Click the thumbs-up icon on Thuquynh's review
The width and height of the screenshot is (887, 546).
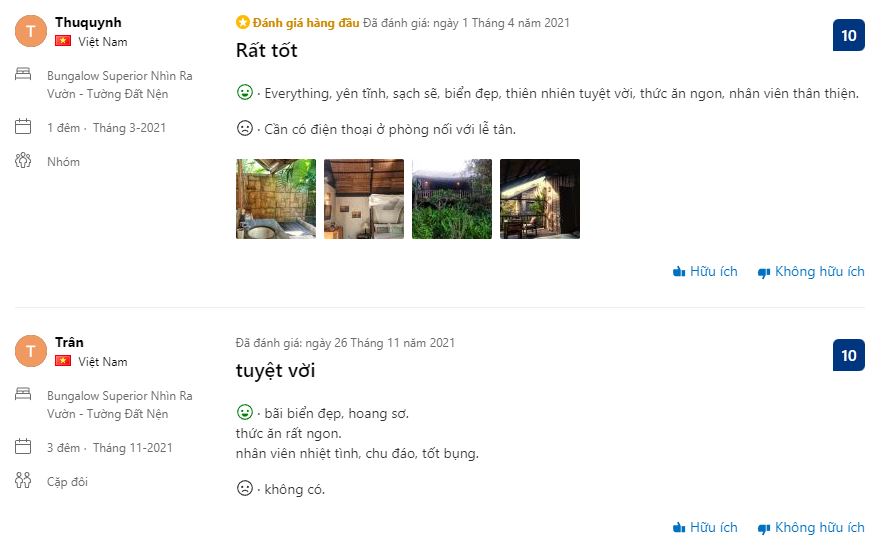[x=679, y=272]
